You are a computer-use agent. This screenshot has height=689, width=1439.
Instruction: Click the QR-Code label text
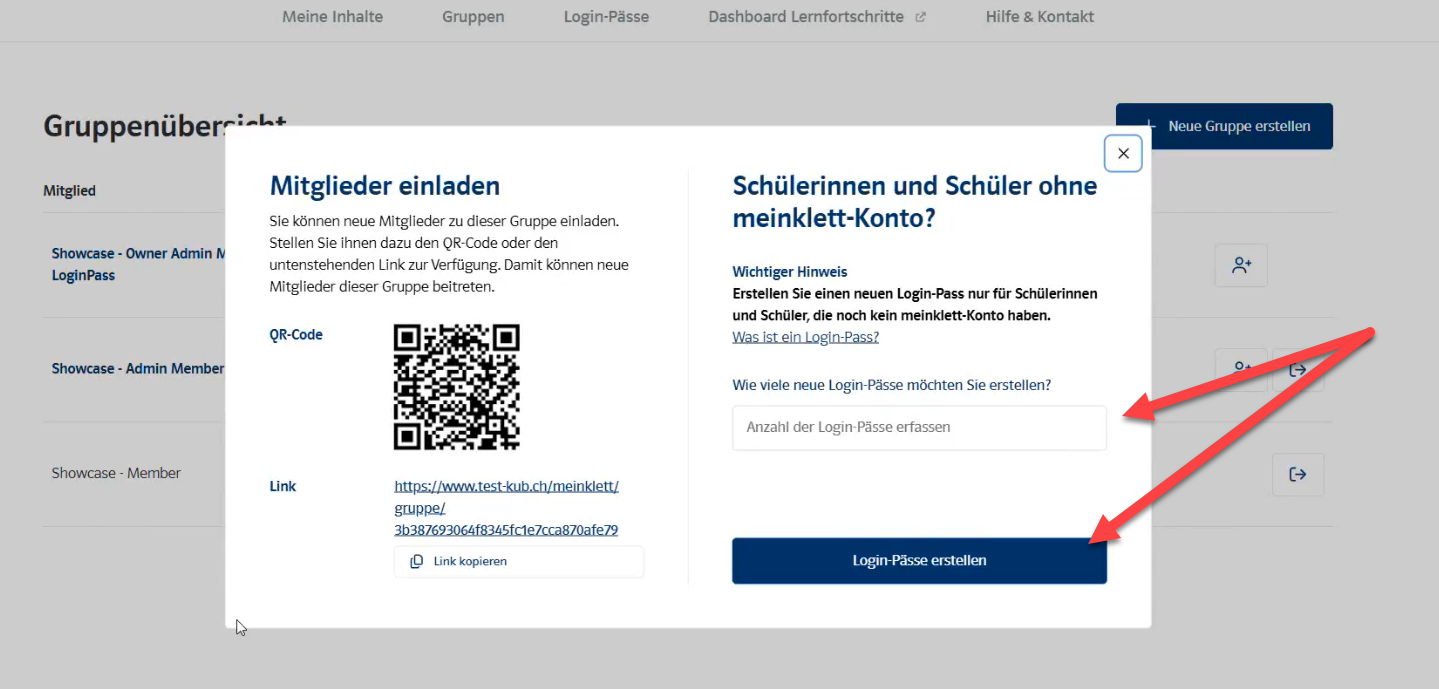pyautogui.click(x=296, y=335)
